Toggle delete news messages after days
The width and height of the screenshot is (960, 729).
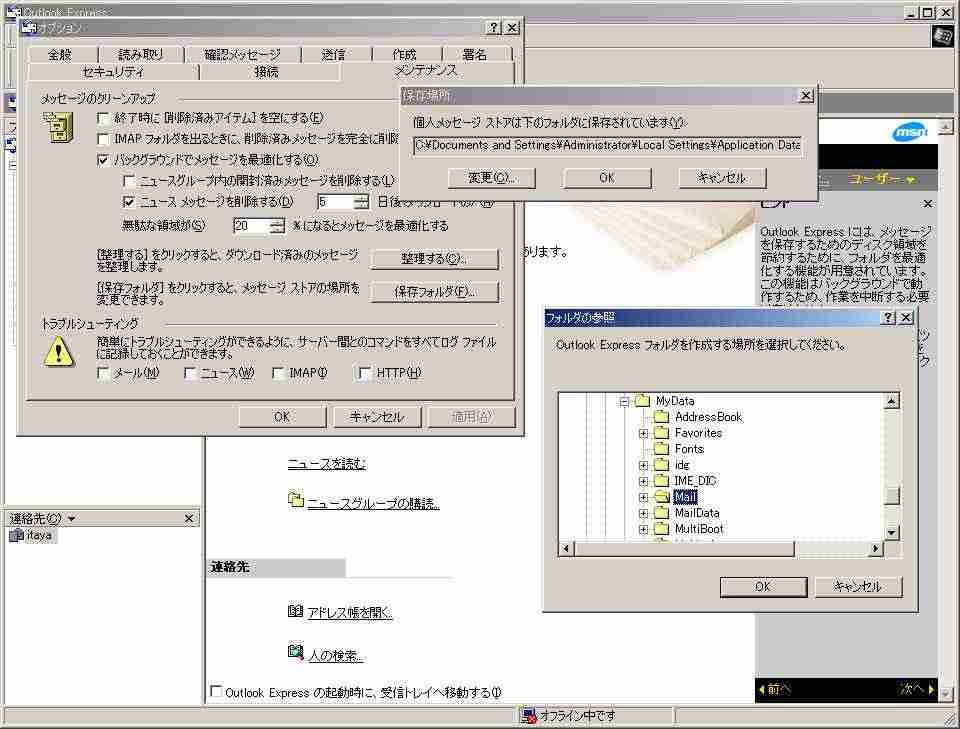coord(129,201)
